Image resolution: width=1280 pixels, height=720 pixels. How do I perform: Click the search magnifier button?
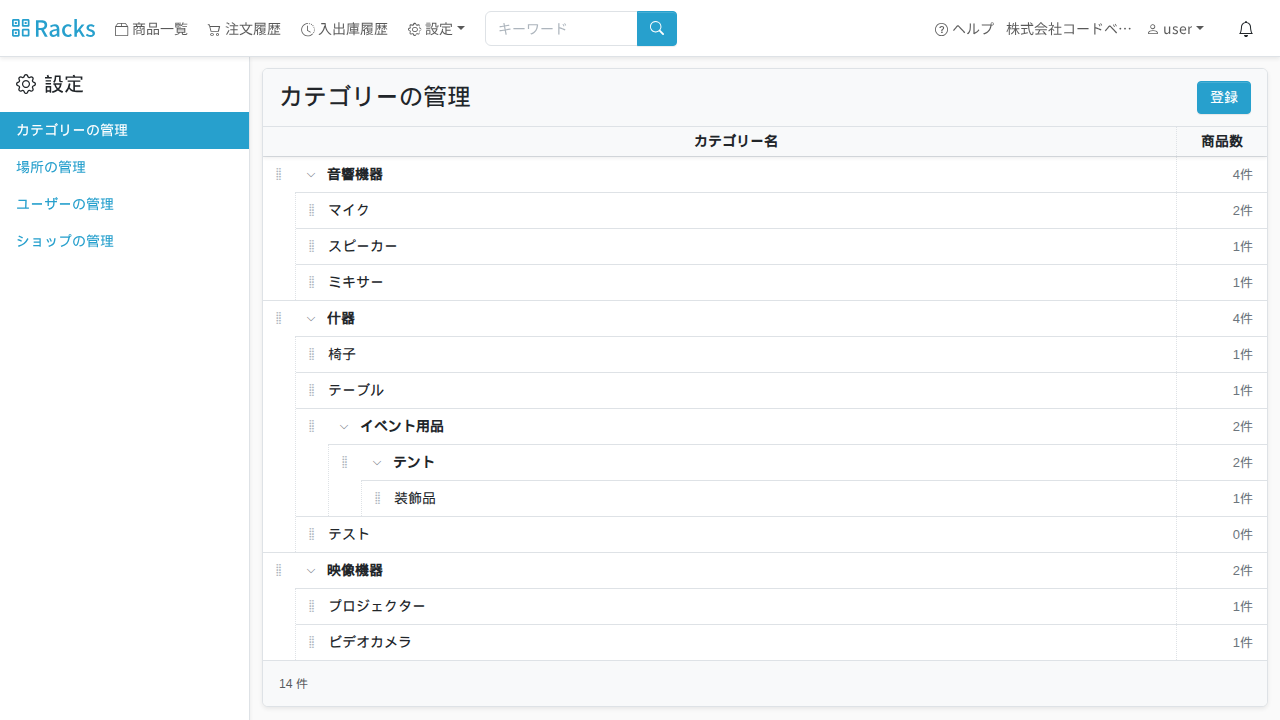(657, 28)
